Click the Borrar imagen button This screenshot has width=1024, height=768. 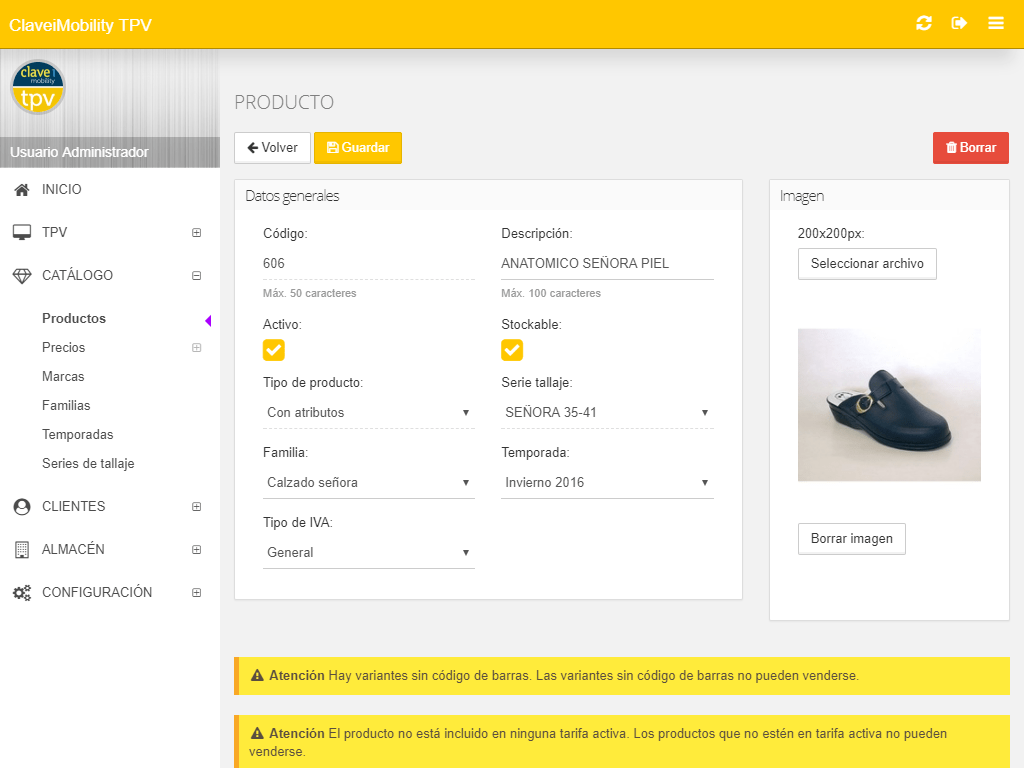(x=852, y=539)
